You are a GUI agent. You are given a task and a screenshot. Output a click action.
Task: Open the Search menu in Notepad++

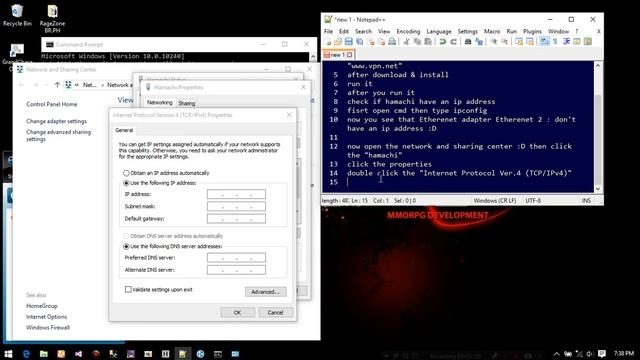(363, 31)
